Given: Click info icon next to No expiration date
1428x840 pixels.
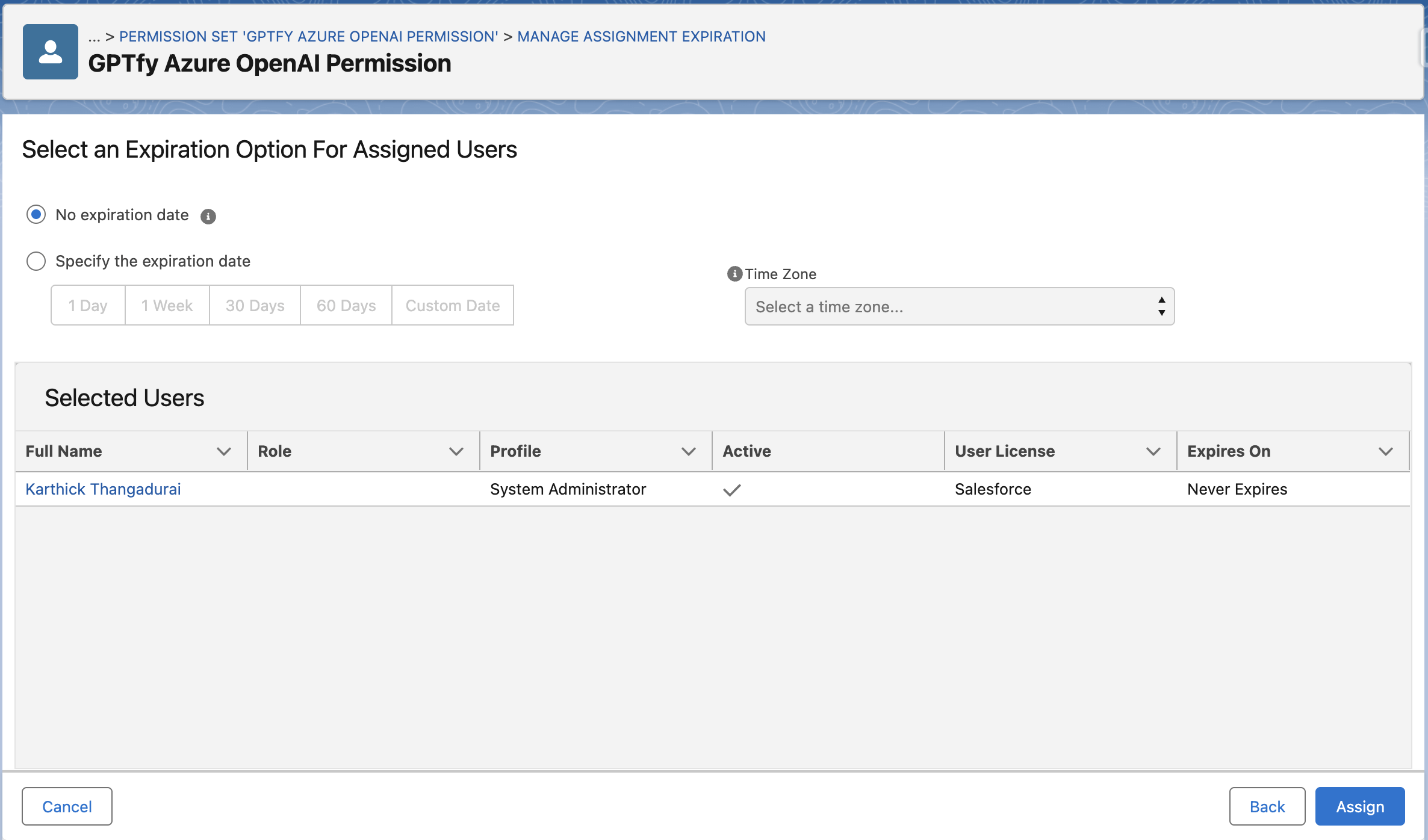Looking at the screenshot, I should coord(208,217).
